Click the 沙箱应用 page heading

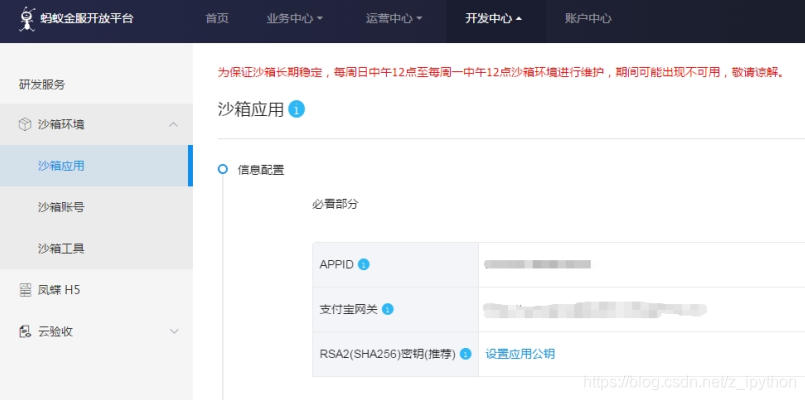click(x=251, y=109)
